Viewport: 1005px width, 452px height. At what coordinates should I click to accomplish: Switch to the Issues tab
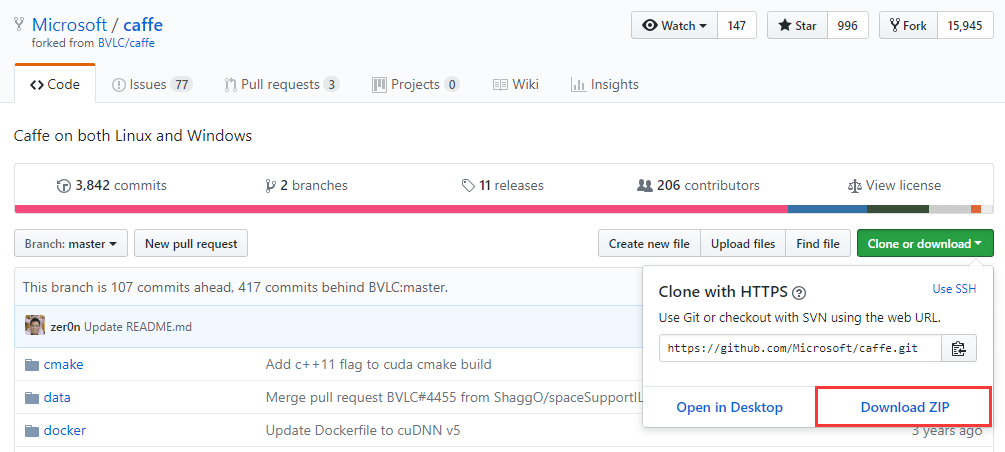[152, 85]
